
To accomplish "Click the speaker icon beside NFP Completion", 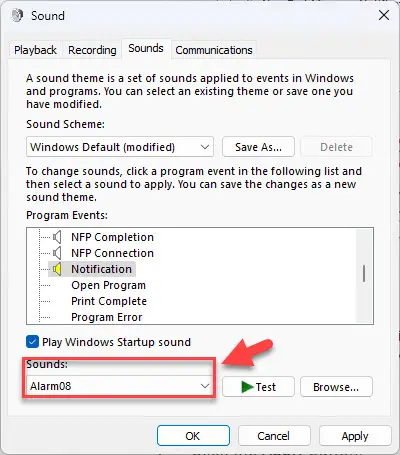I will [57, 237].
